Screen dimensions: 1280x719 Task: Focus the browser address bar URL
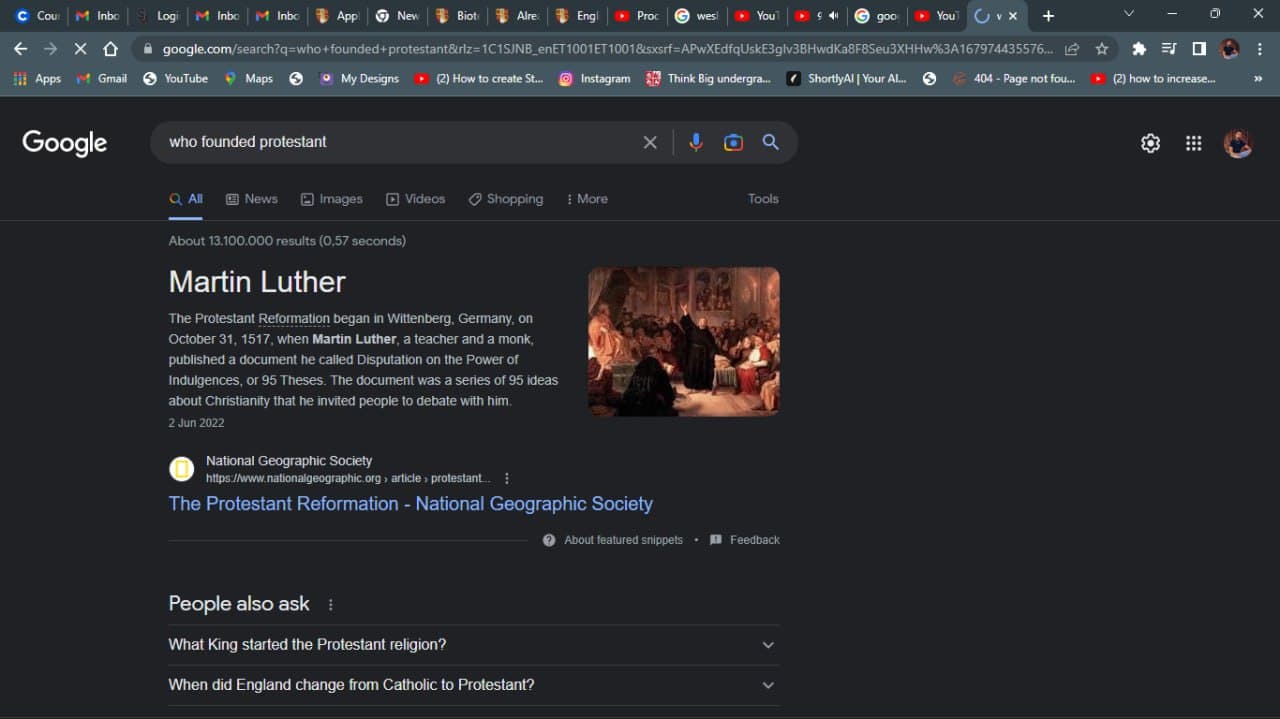point(608,49)
